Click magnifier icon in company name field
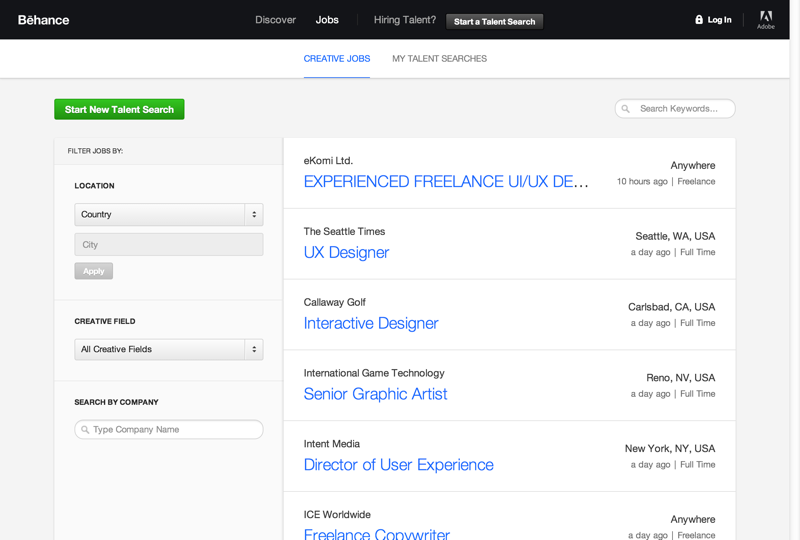800x540 pixels. 85,430
